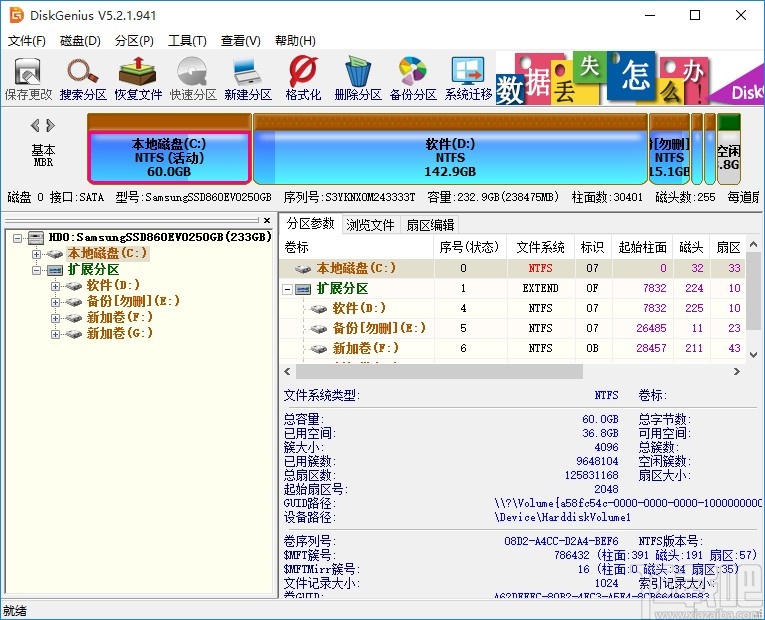Open the 备份分区 (Backup Partition) tool

click(x=413, y=76)
